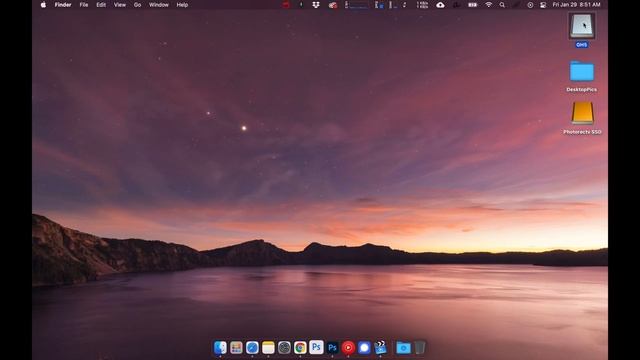The height and width of the screenshot is (360, 640).
Task: Open the Window menu
Action: click(159, 5)
